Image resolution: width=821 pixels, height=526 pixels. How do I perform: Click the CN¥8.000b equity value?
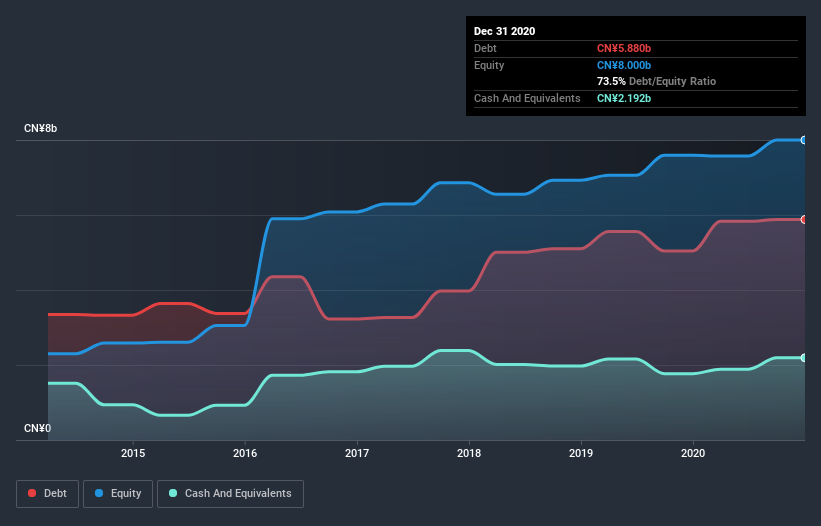(x=624, y=65)
